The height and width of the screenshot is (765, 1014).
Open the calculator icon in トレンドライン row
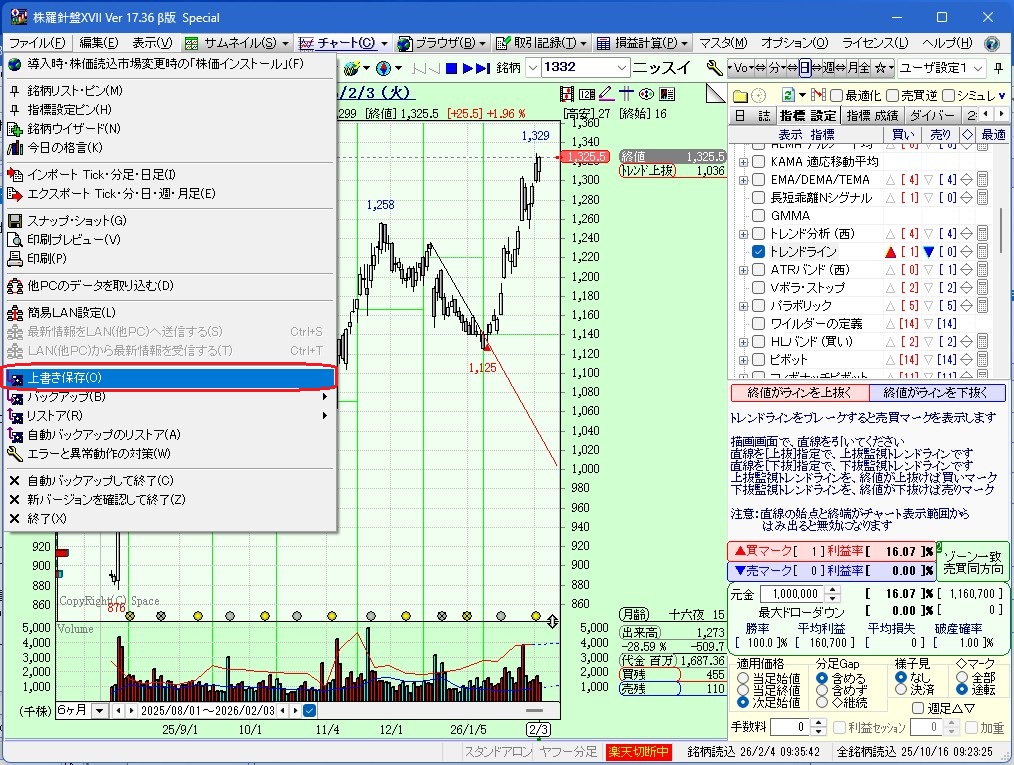tap(982, 252)
